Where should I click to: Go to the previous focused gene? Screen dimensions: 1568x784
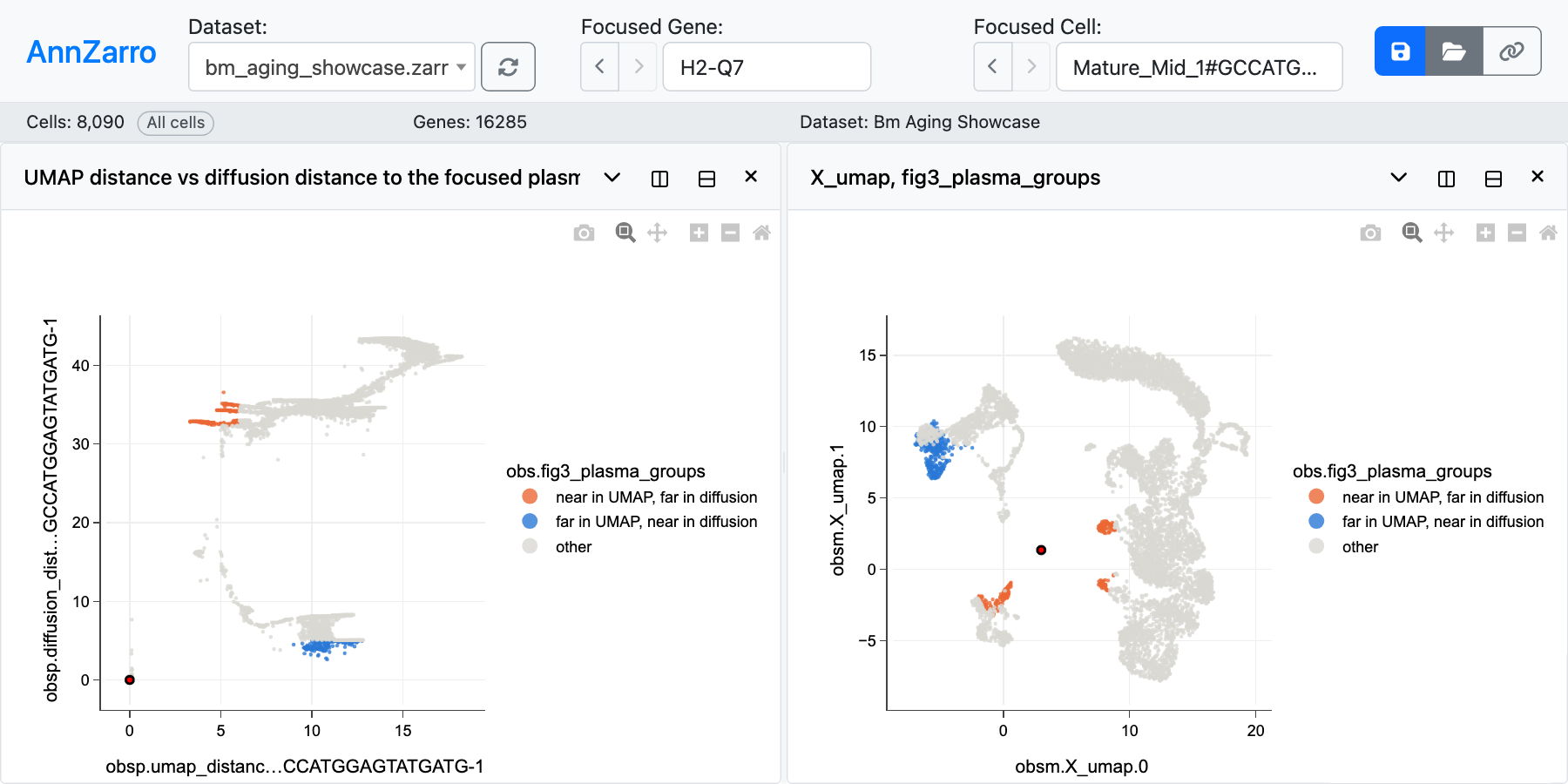tap(600, 67)
